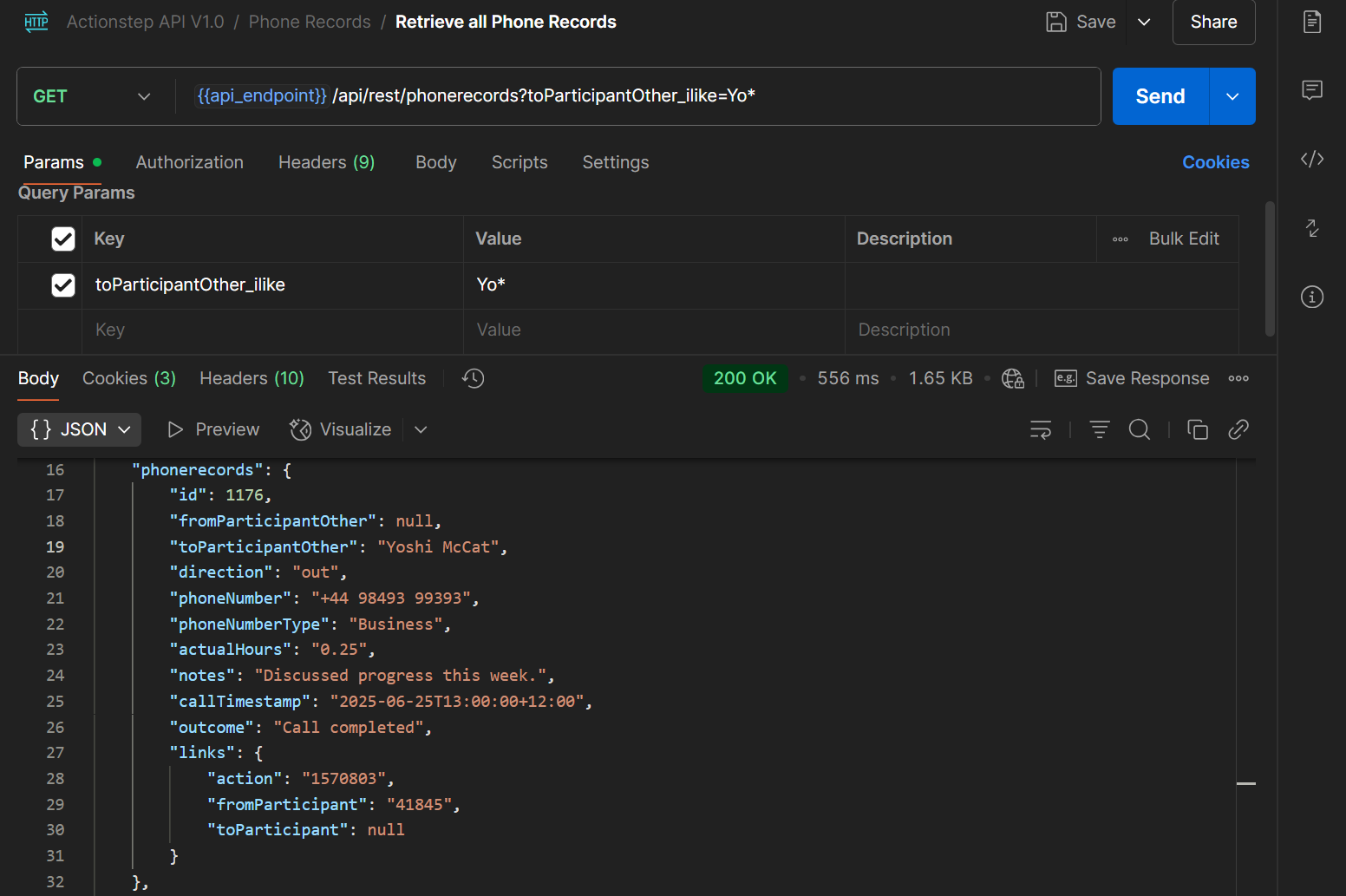Select the response Body tab
Image resolution: width=1346 pixels, height=896 pixels.
coord(38,378)
